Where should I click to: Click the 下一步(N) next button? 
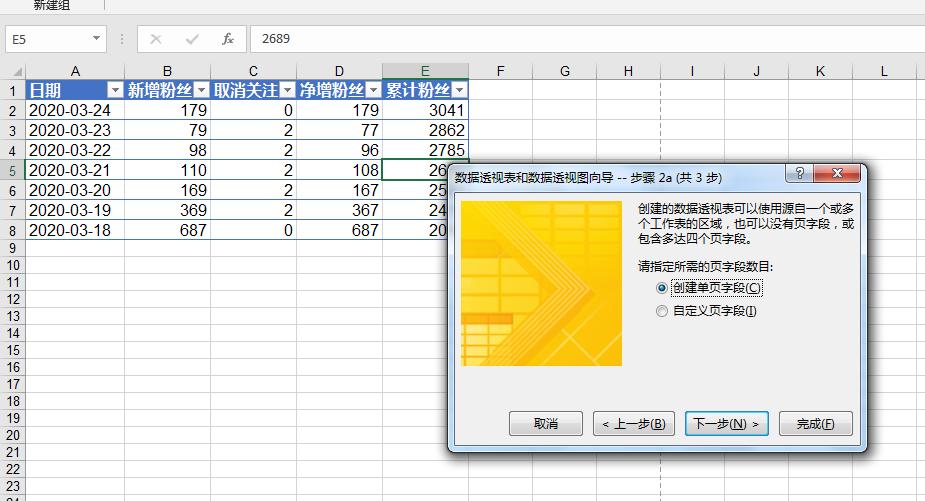pos(726,424)
